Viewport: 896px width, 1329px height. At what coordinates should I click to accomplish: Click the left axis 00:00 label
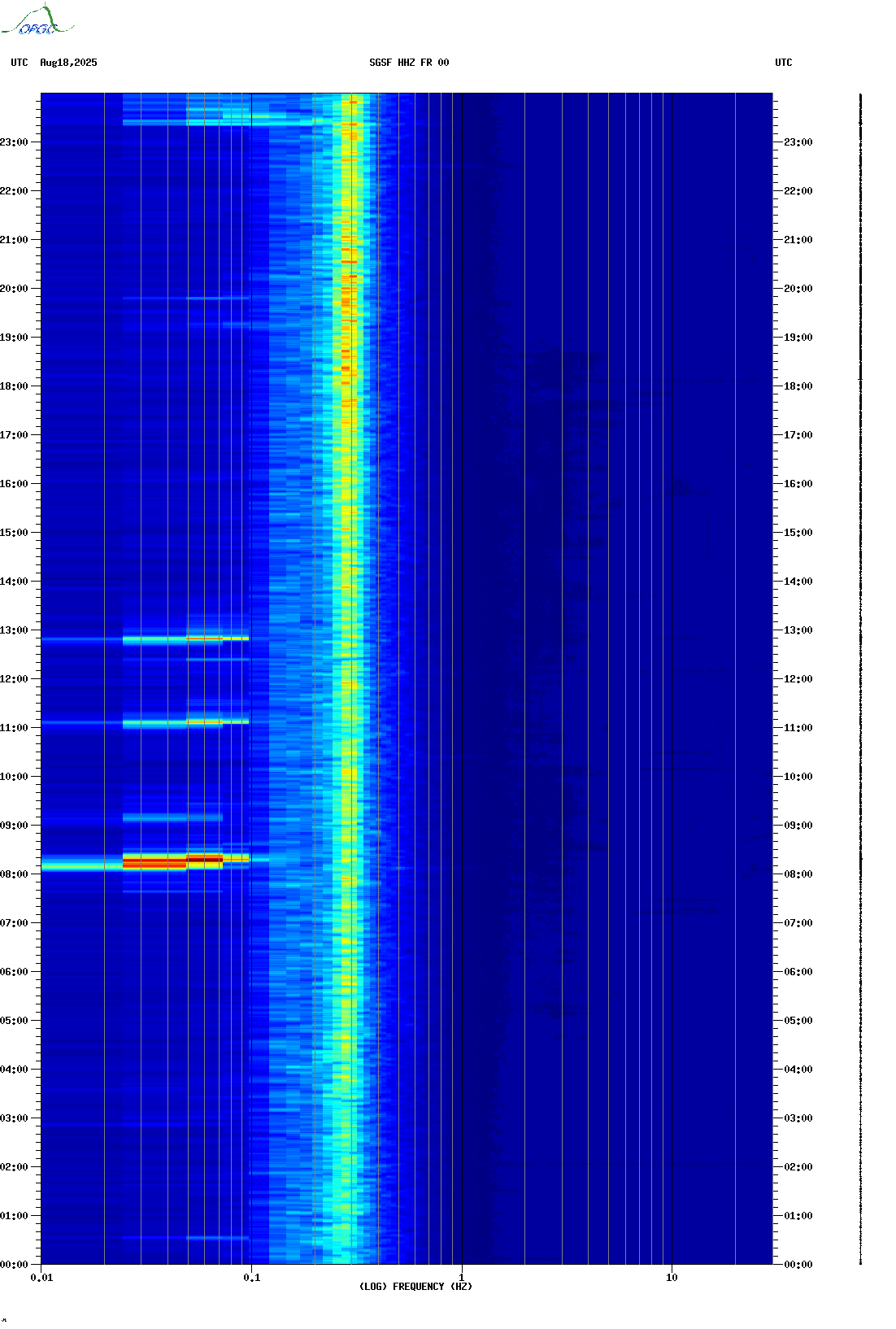pyautogui.click(x=14, y=1265)
